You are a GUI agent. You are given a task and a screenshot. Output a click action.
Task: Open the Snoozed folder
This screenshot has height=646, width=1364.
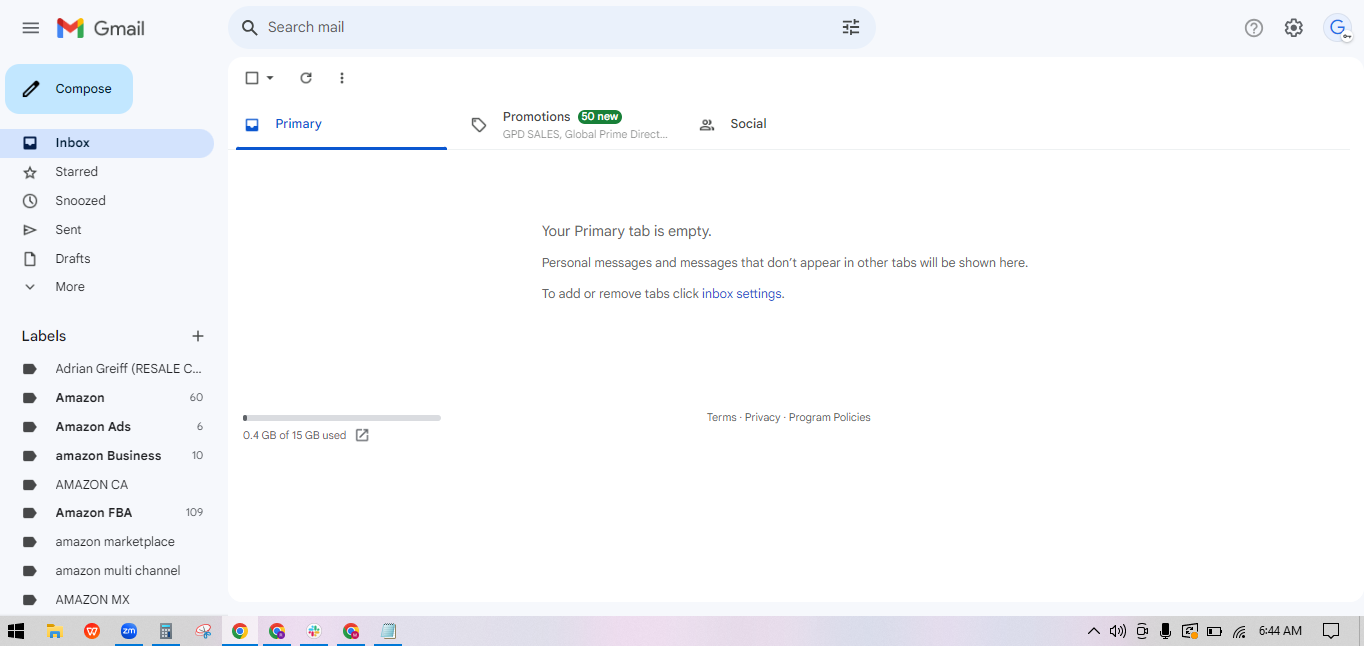(x=107, y=201)
